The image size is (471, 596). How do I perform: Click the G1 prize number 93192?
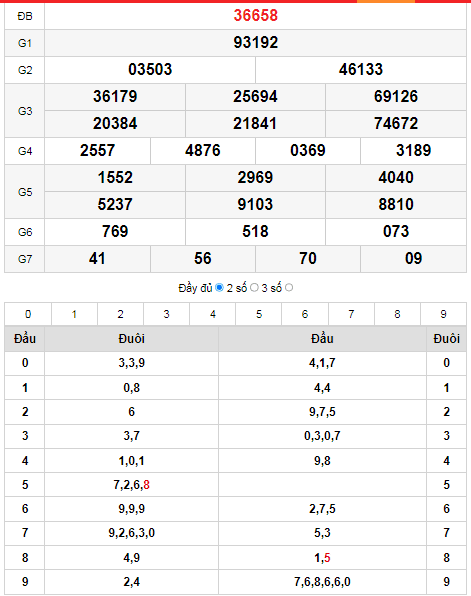point(255,43)
